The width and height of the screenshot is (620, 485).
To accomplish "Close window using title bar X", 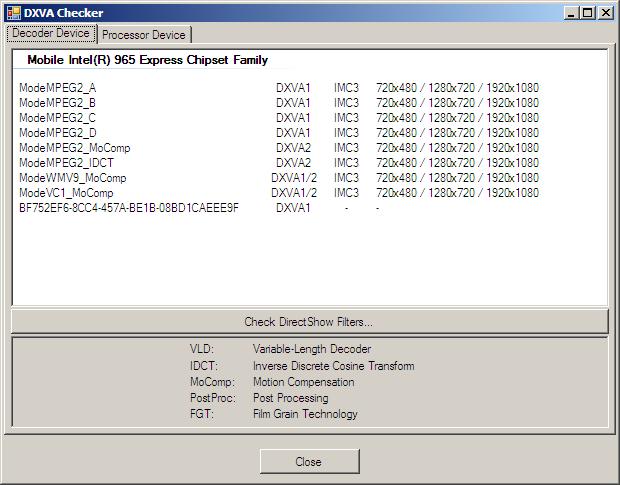I will click(605, 13).
